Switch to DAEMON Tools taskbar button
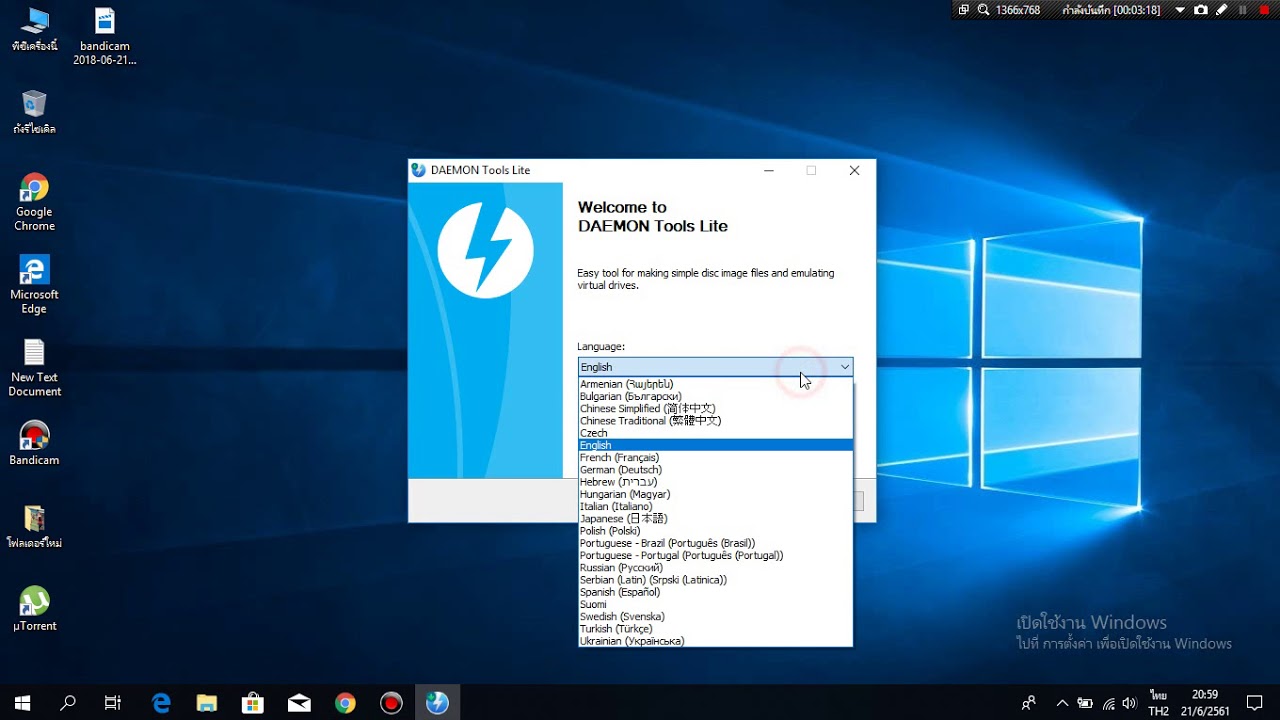This screenshot has width=1280, height=720. (x=437, y=703)
